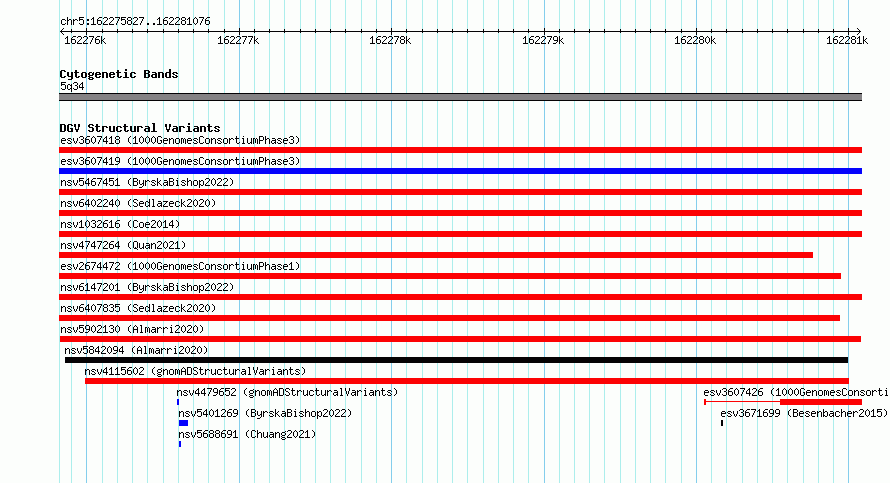Click the 5q34 band label

72,86
